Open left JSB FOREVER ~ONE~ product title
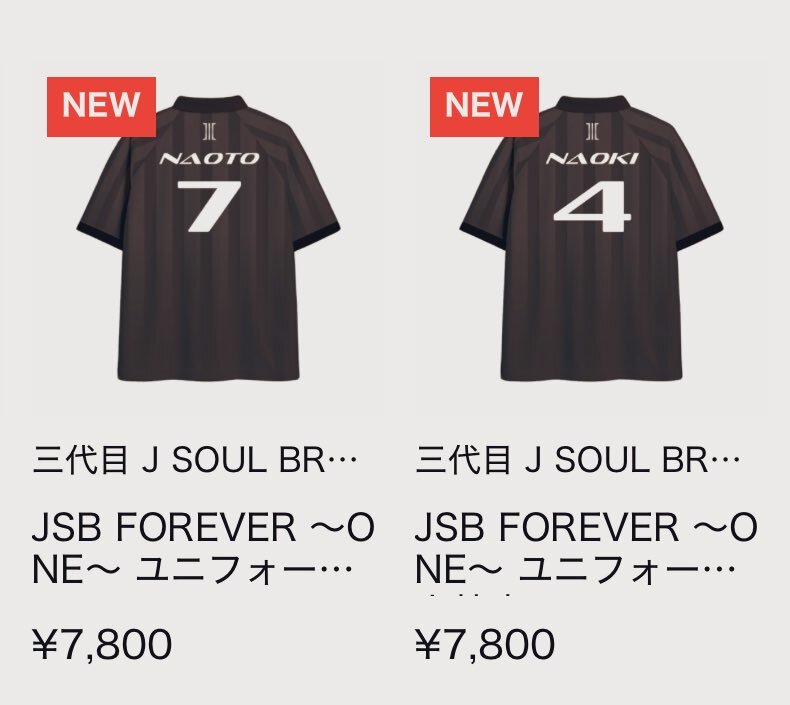 pyautogui.click(x=203, y=548)
